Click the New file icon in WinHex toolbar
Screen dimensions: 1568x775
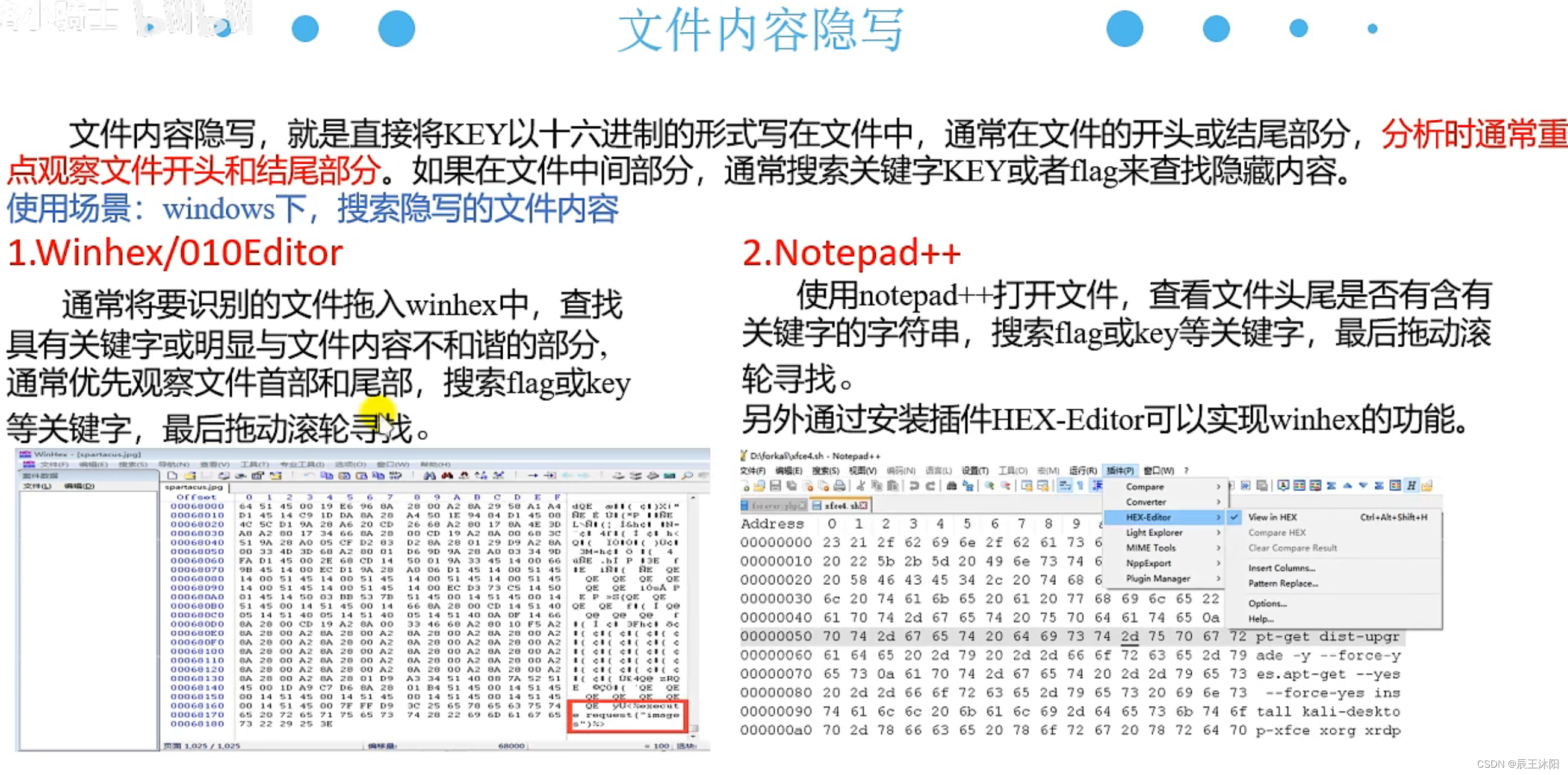pyautogui.click(x=172, y=476)
